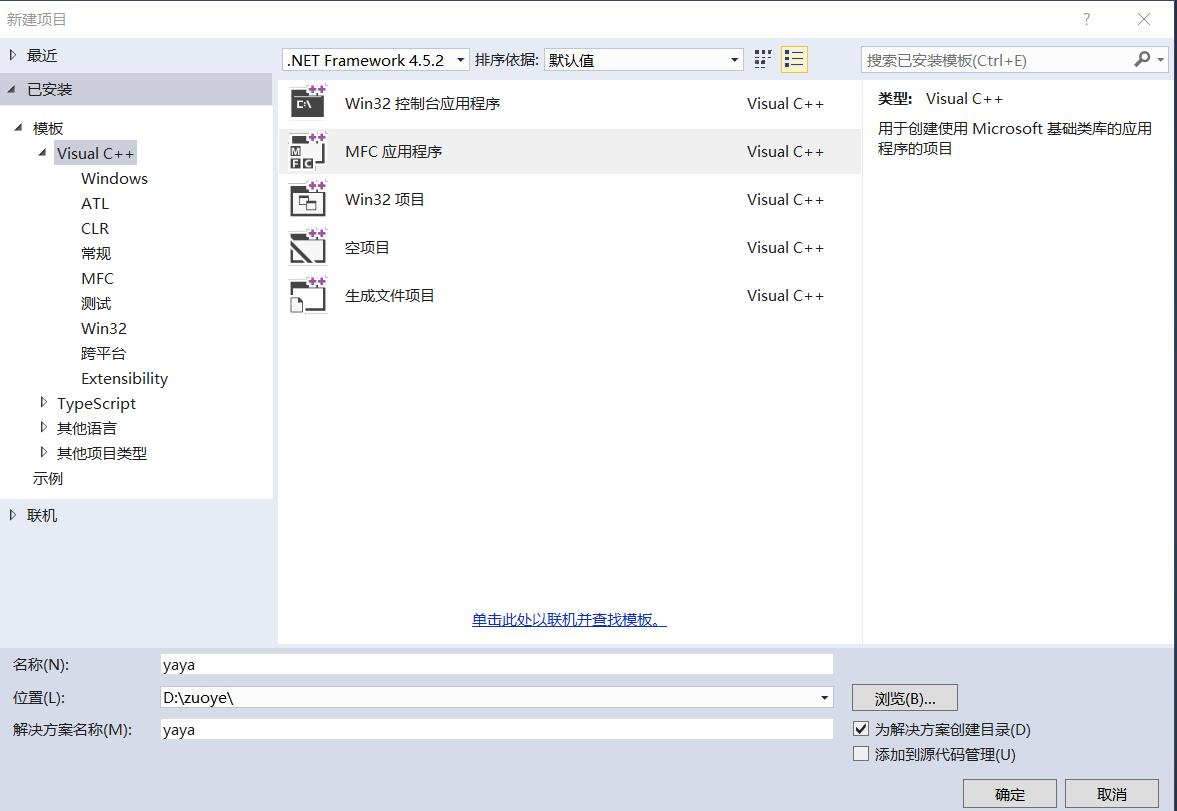Switch to small icons view
This screenshot has height=811, width=1177.
(x=763, y=59)
